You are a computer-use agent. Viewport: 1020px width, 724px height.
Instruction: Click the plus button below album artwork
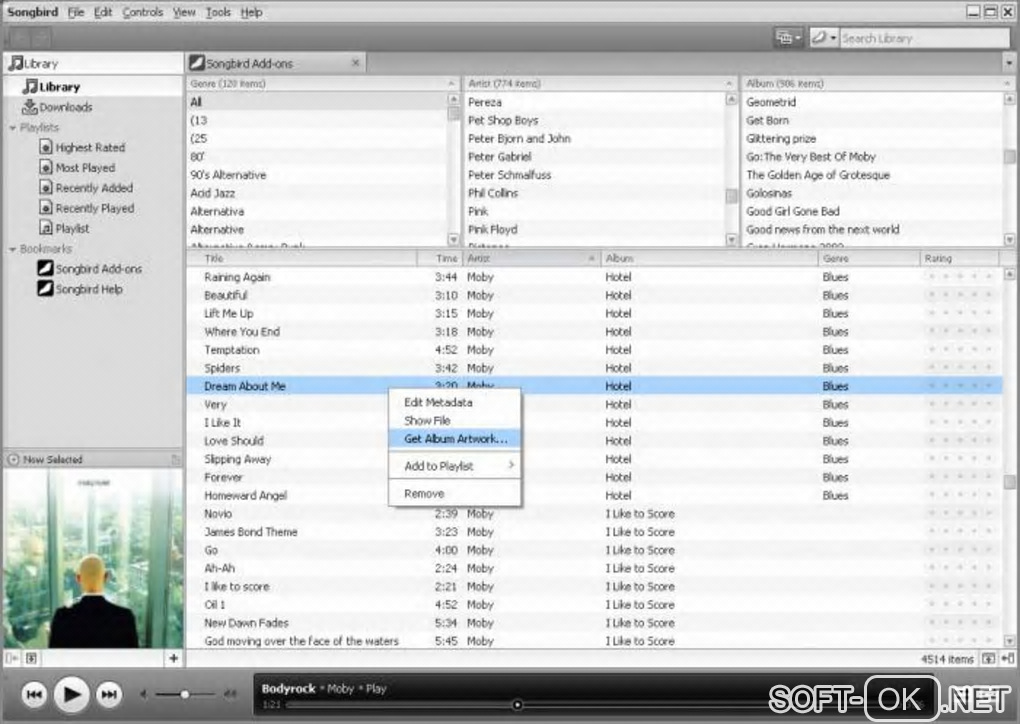[173, 658]
